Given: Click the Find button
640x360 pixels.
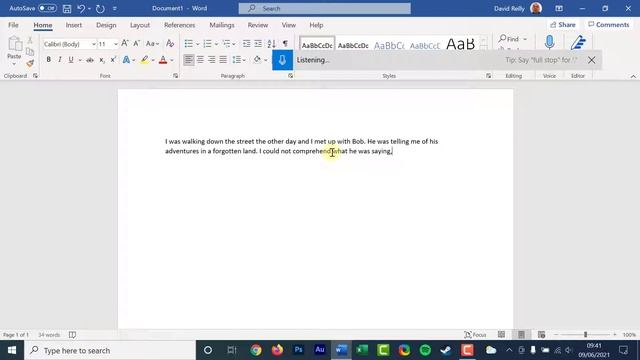Looking at the screenshot, I should point(509,39).
